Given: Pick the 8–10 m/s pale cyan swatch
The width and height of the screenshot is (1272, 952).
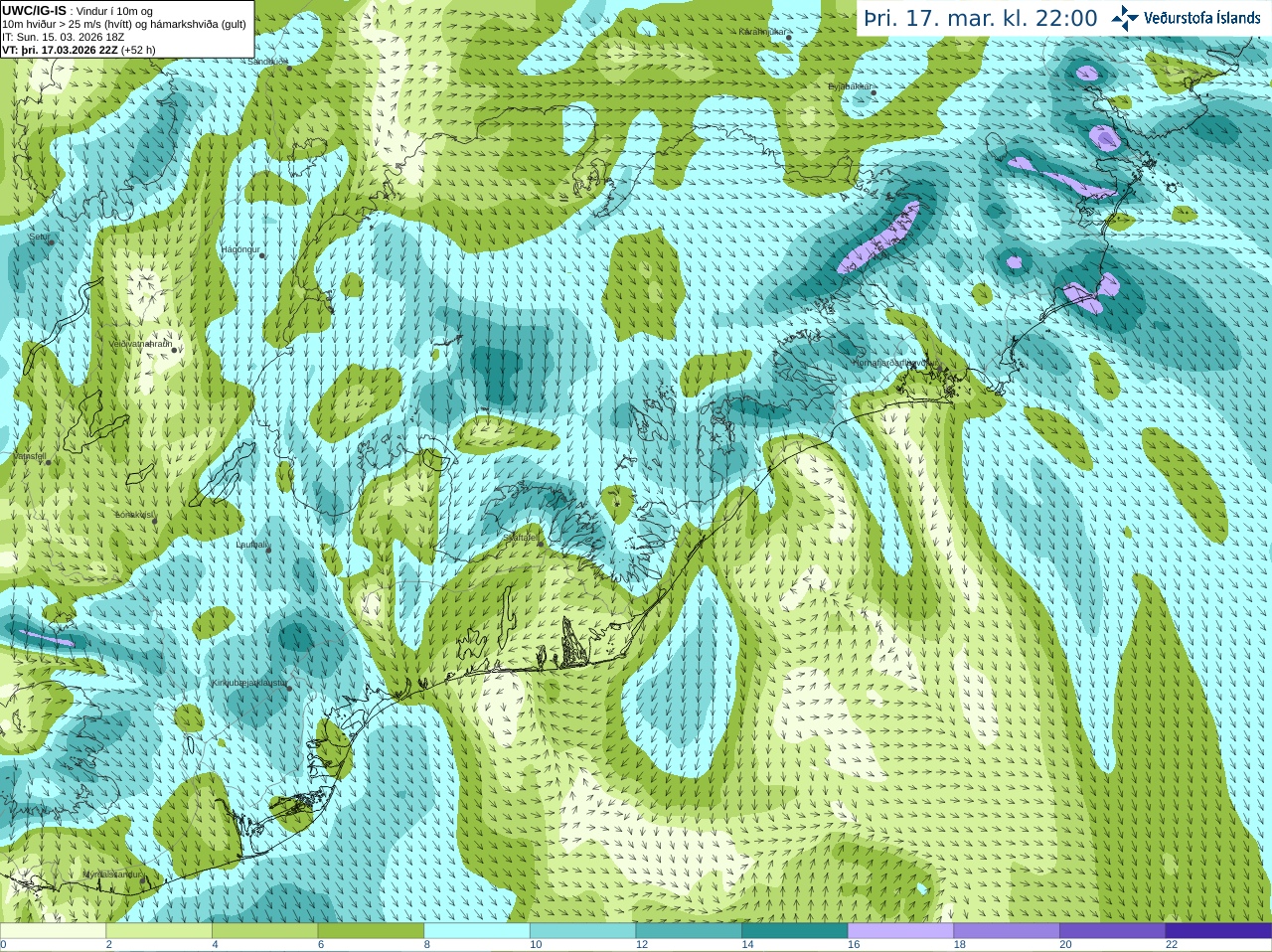Looking at the screenshot, I should coord(477,931).
